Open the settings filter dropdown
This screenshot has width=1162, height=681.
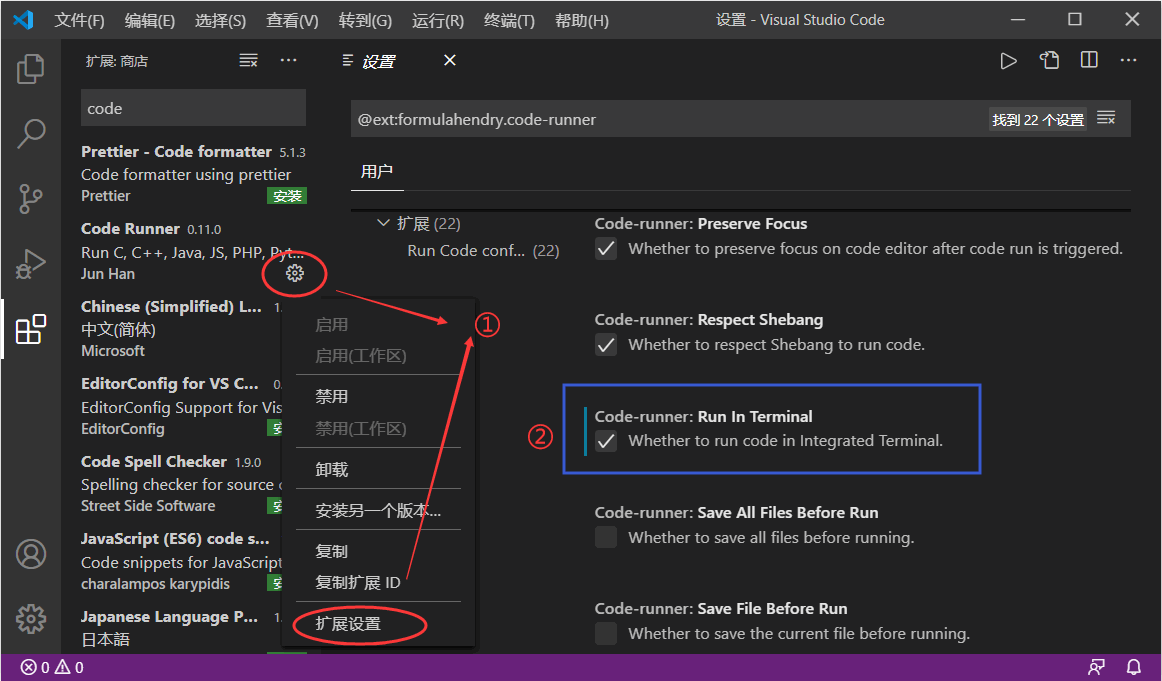1108,117
